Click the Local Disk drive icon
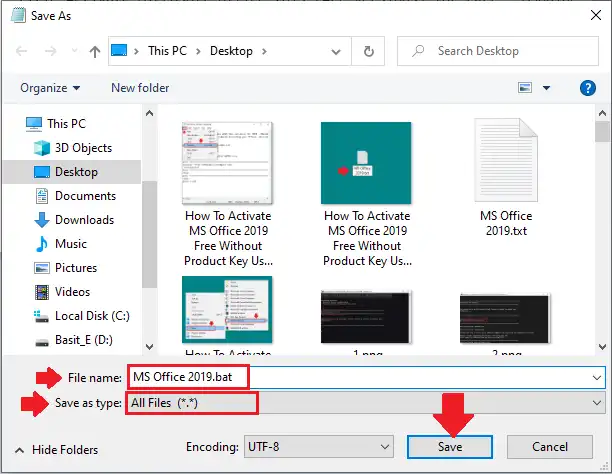The width and height of the screenshot is (612, 474). (42, 316)
